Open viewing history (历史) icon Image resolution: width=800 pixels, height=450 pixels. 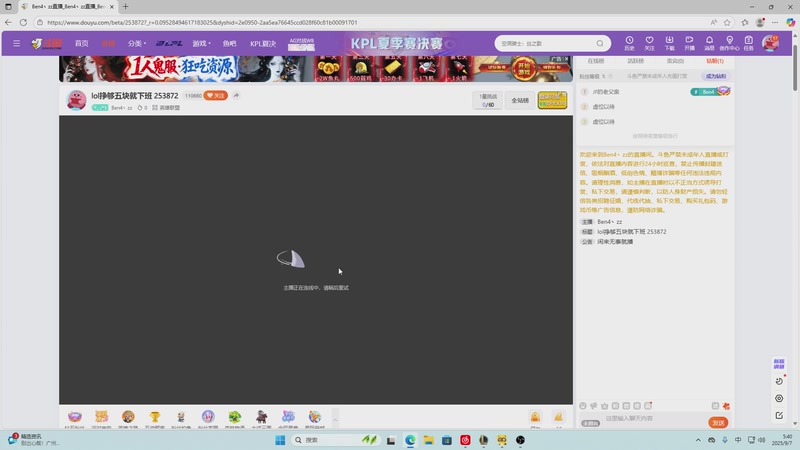629,43
